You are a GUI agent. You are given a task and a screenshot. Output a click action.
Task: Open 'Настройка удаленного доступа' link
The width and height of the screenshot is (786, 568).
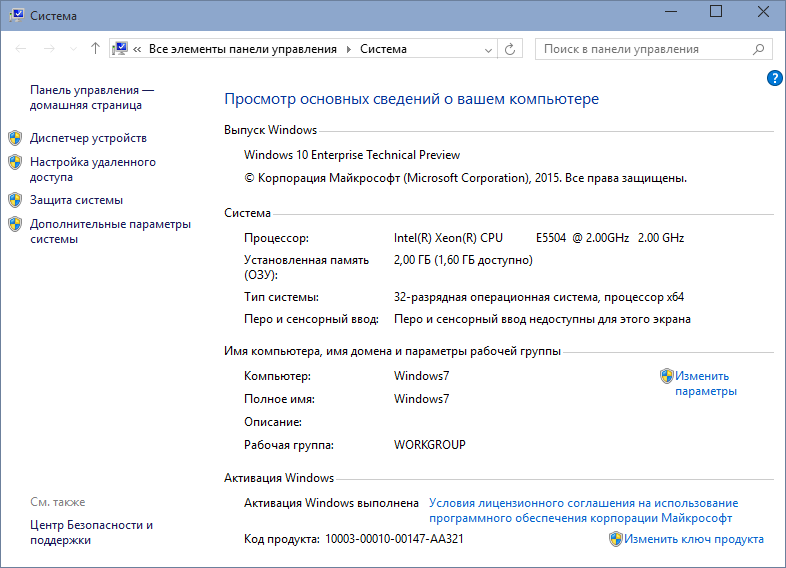(x=93, y=169)
